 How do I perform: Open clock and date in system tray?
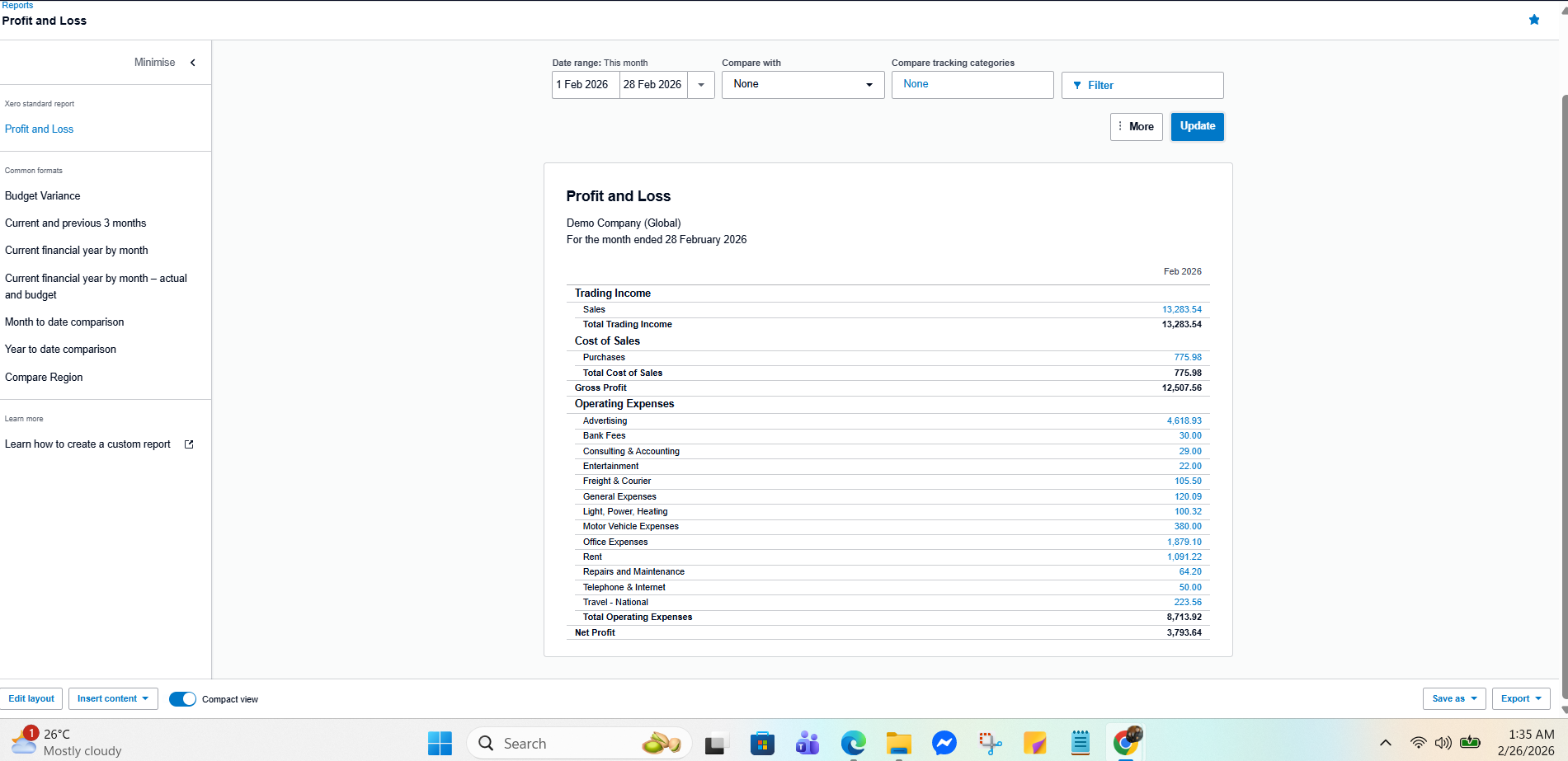coord(1526,743)
